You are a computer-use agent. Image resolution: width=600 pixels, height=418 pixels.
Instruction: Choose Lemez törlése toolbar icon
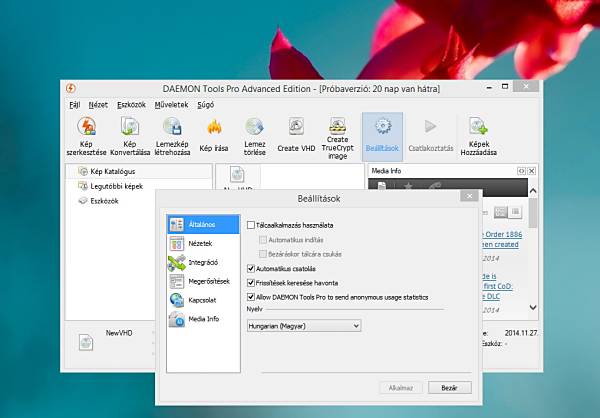254,137
